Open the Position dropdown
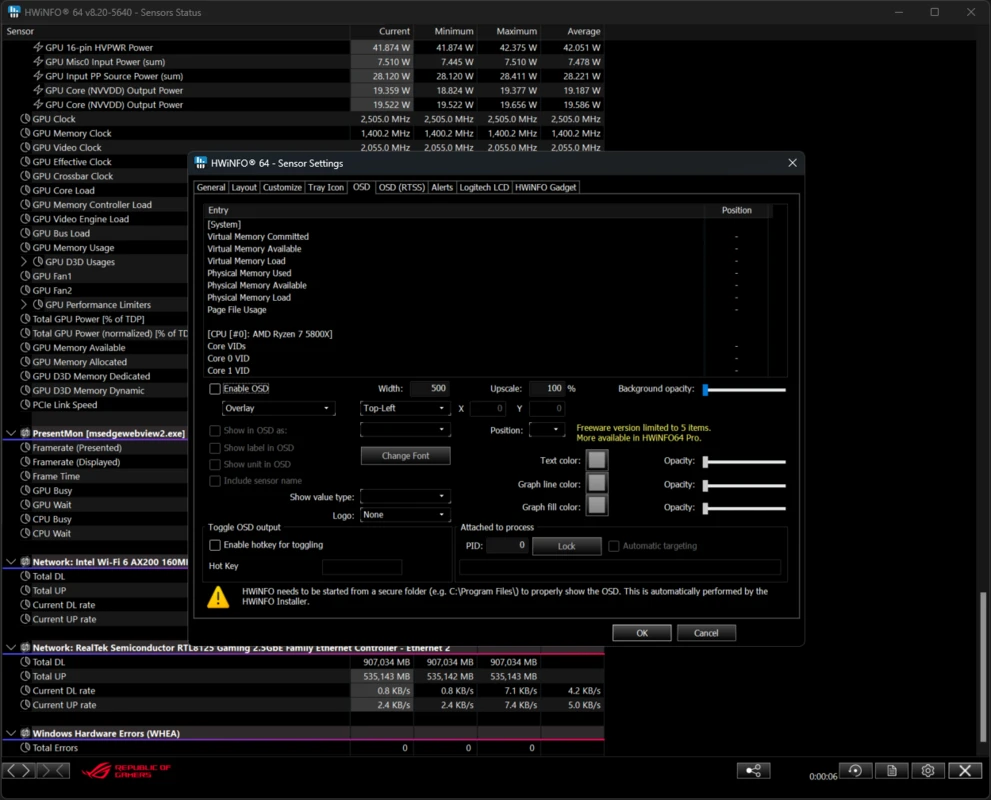 tap(547, 430)
